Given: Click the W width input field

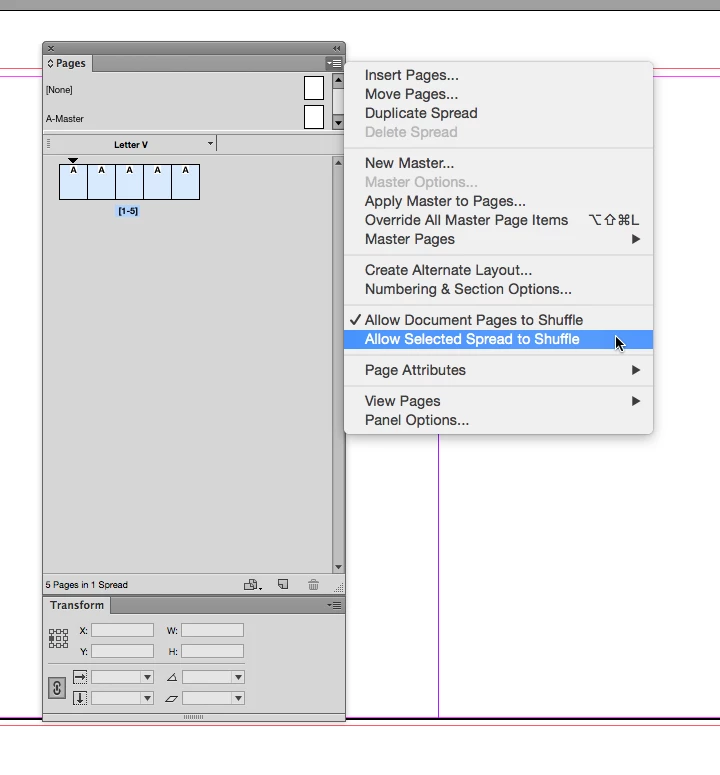Looking at the screenshot, I should pyautogui.click(x=212, y=630).
